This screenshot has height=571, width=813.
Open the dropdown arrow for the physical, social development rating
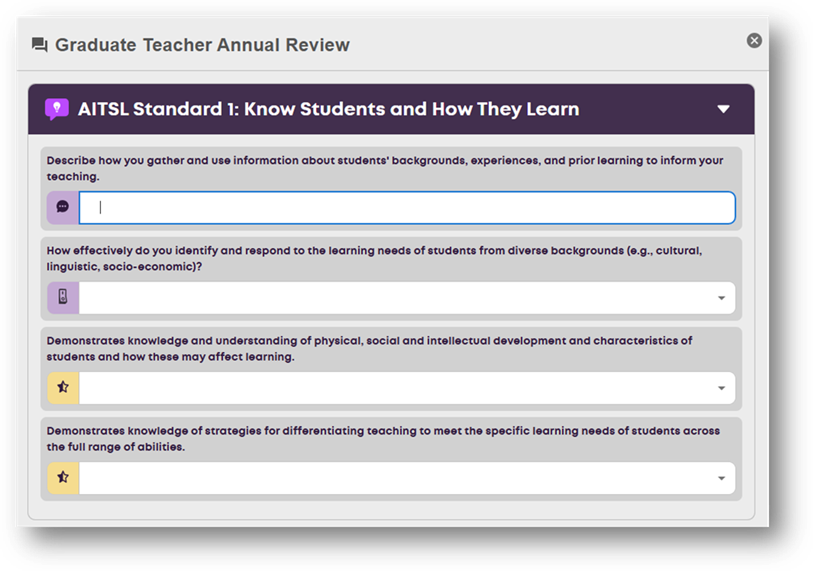[721, 388]
